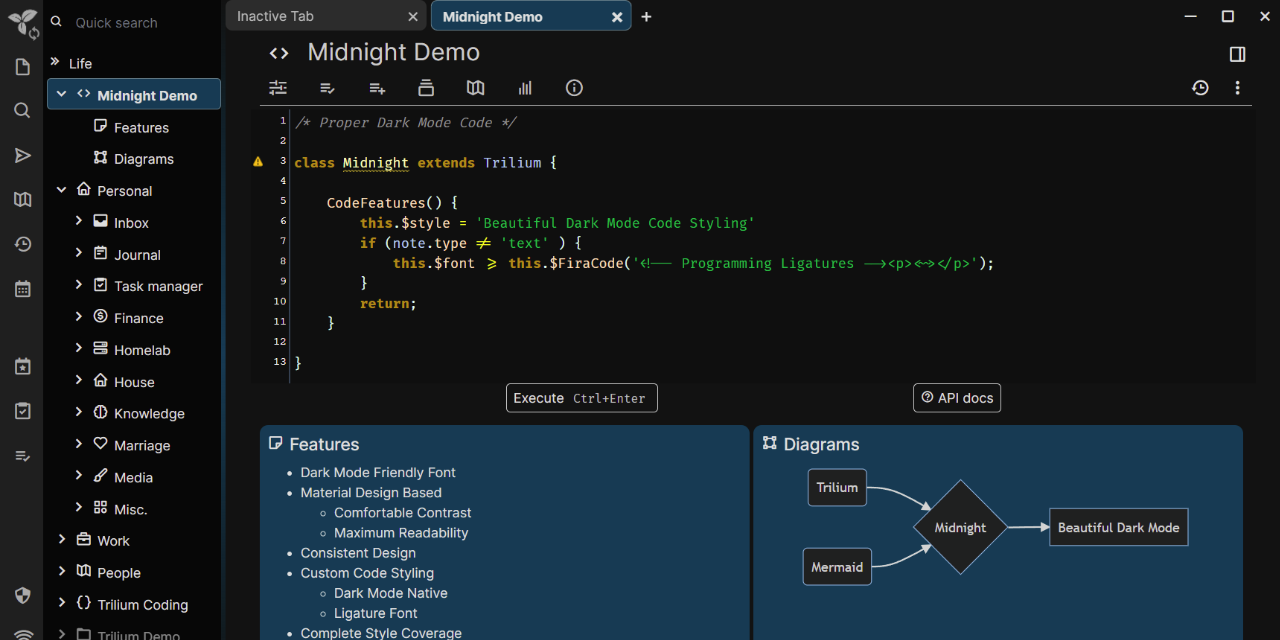Collapse the Midnight Demo tree node
The height and width of the screenshot is (640, 1280).
(x=61, y=94)
